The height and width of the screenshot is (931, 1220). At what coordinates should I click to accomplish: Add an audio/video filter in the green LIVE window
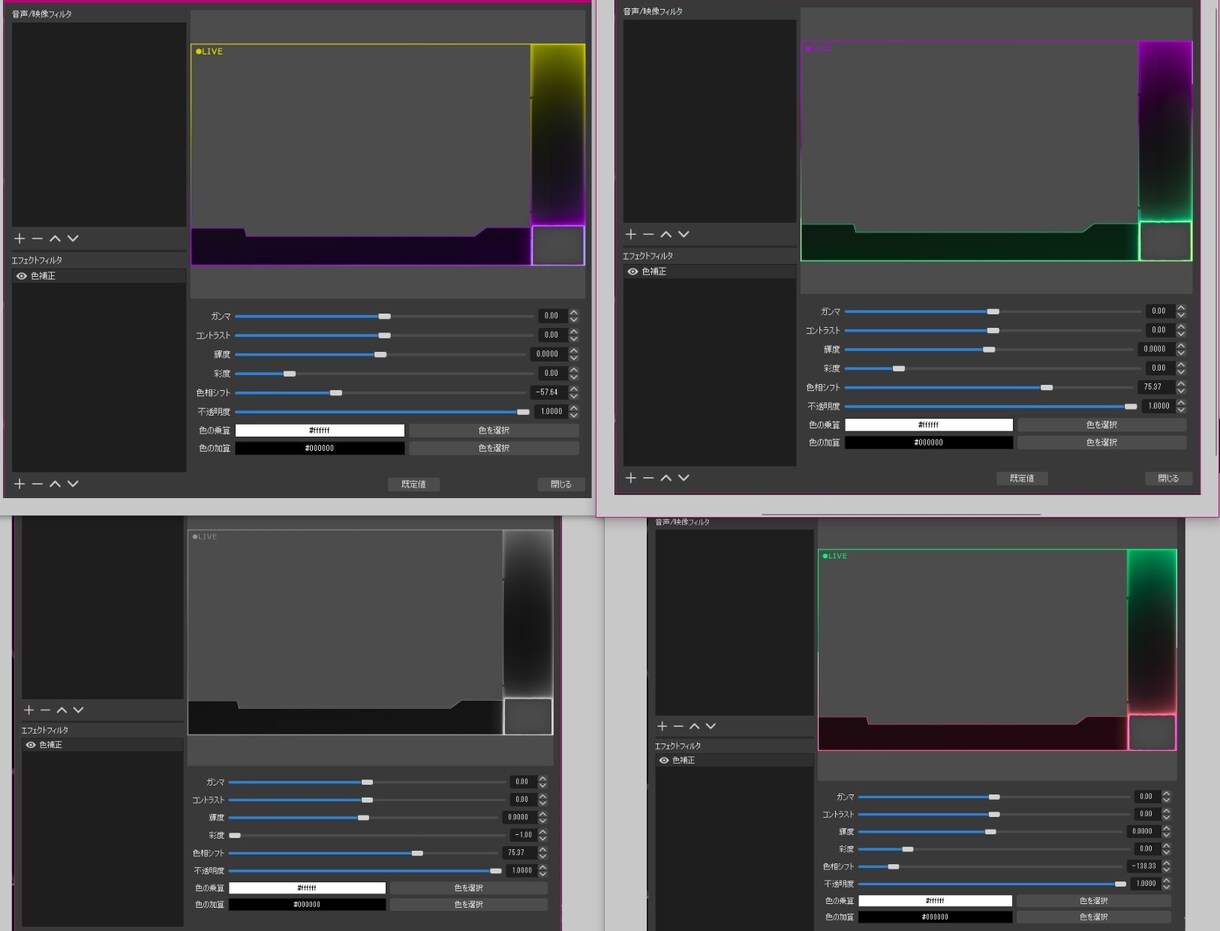(661, 726)
